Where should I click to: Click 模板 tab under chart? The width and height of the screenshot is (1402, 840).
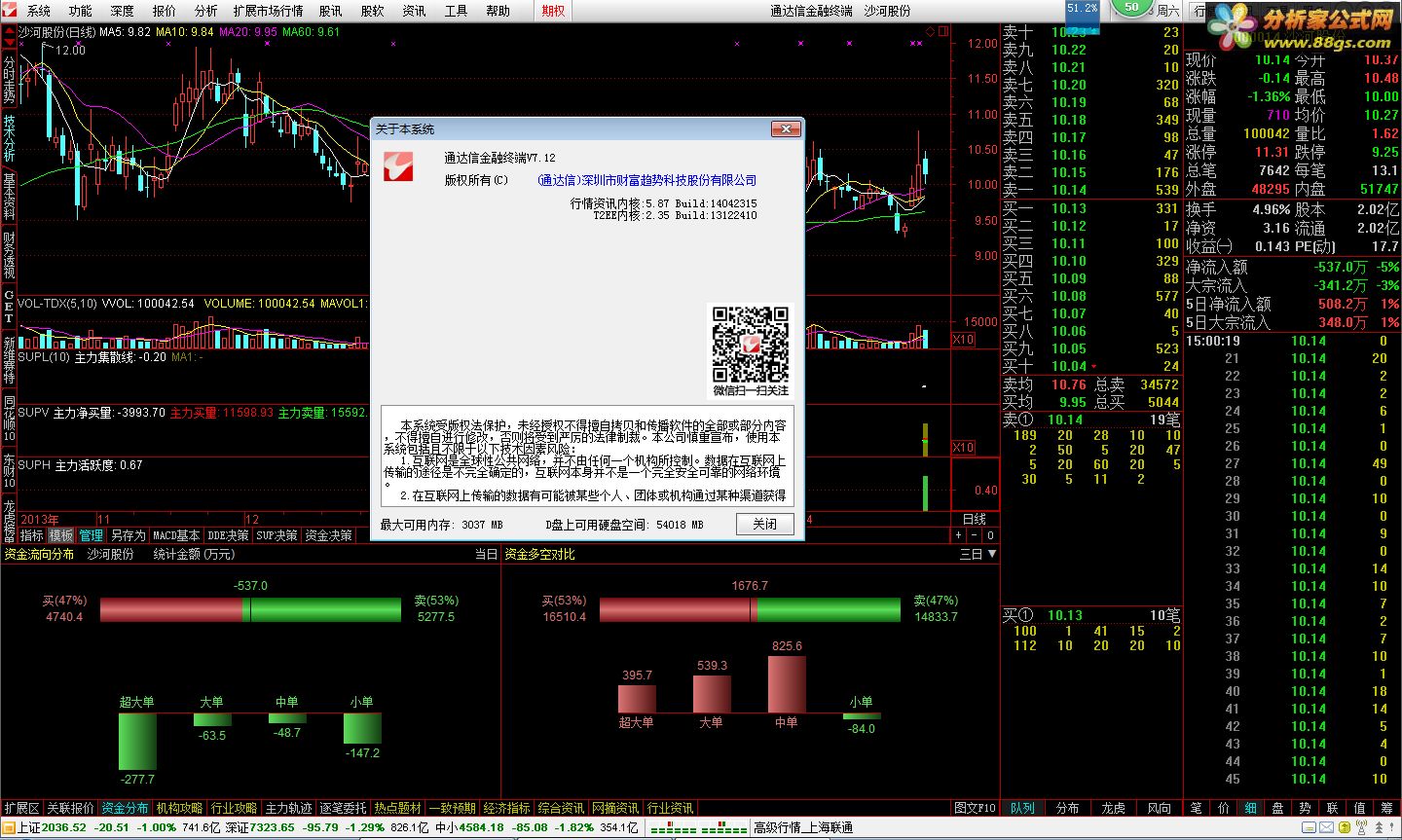61,535
